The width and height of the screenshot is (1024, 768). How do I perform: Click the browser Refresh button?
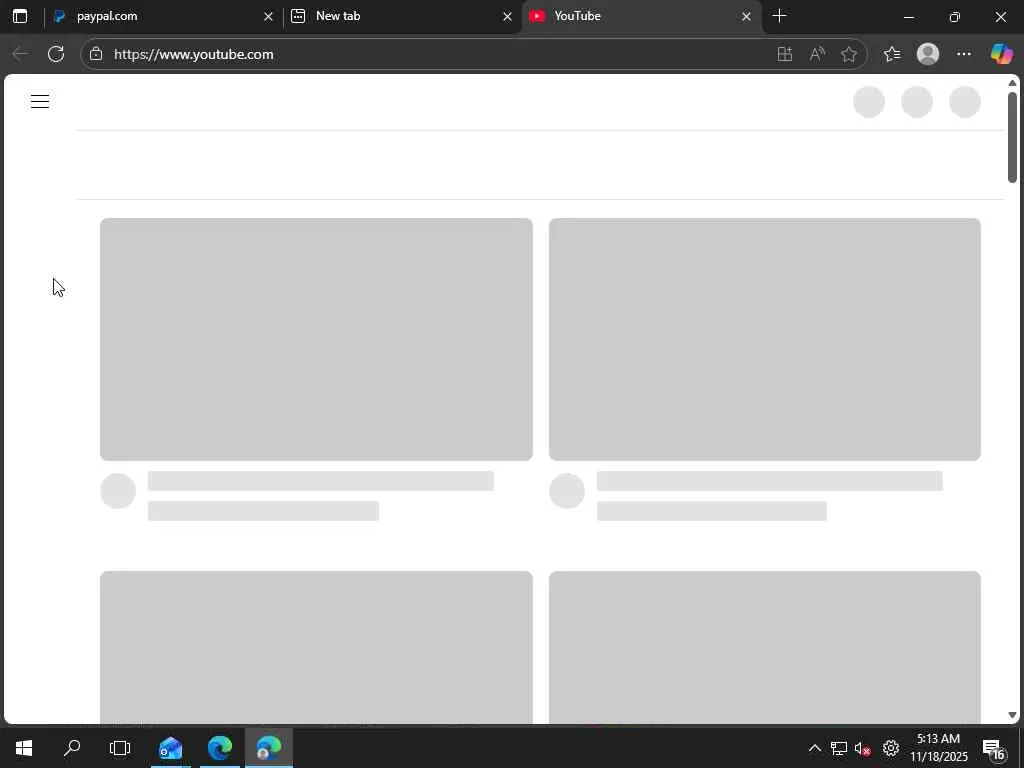click(x=56, y=54)
